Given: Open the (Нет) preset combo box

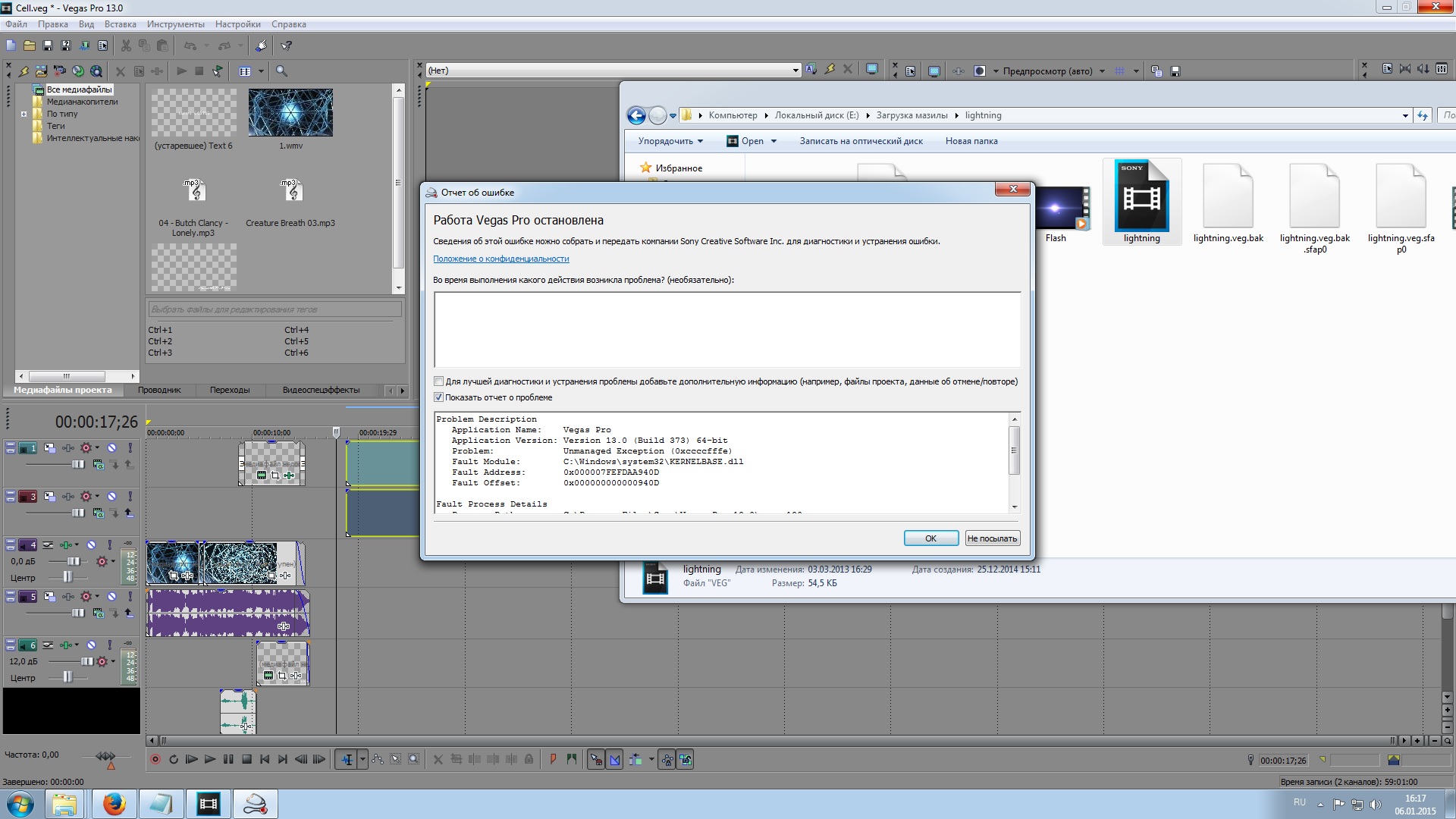Looking at the screenshot, I should point(613,71).
